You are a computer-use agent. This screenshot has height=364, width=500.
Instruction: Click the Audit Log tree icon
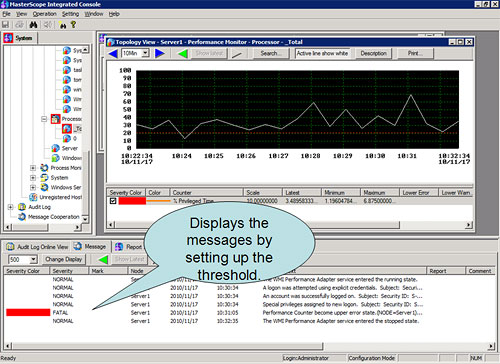[x=22, y=207]
